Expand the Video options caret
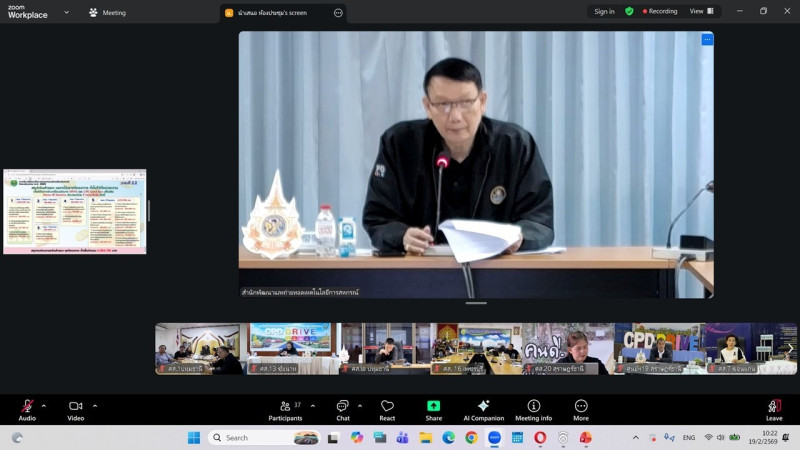This screenshot has height=450, width=800. pyautogui.click(x=95, y=406)
